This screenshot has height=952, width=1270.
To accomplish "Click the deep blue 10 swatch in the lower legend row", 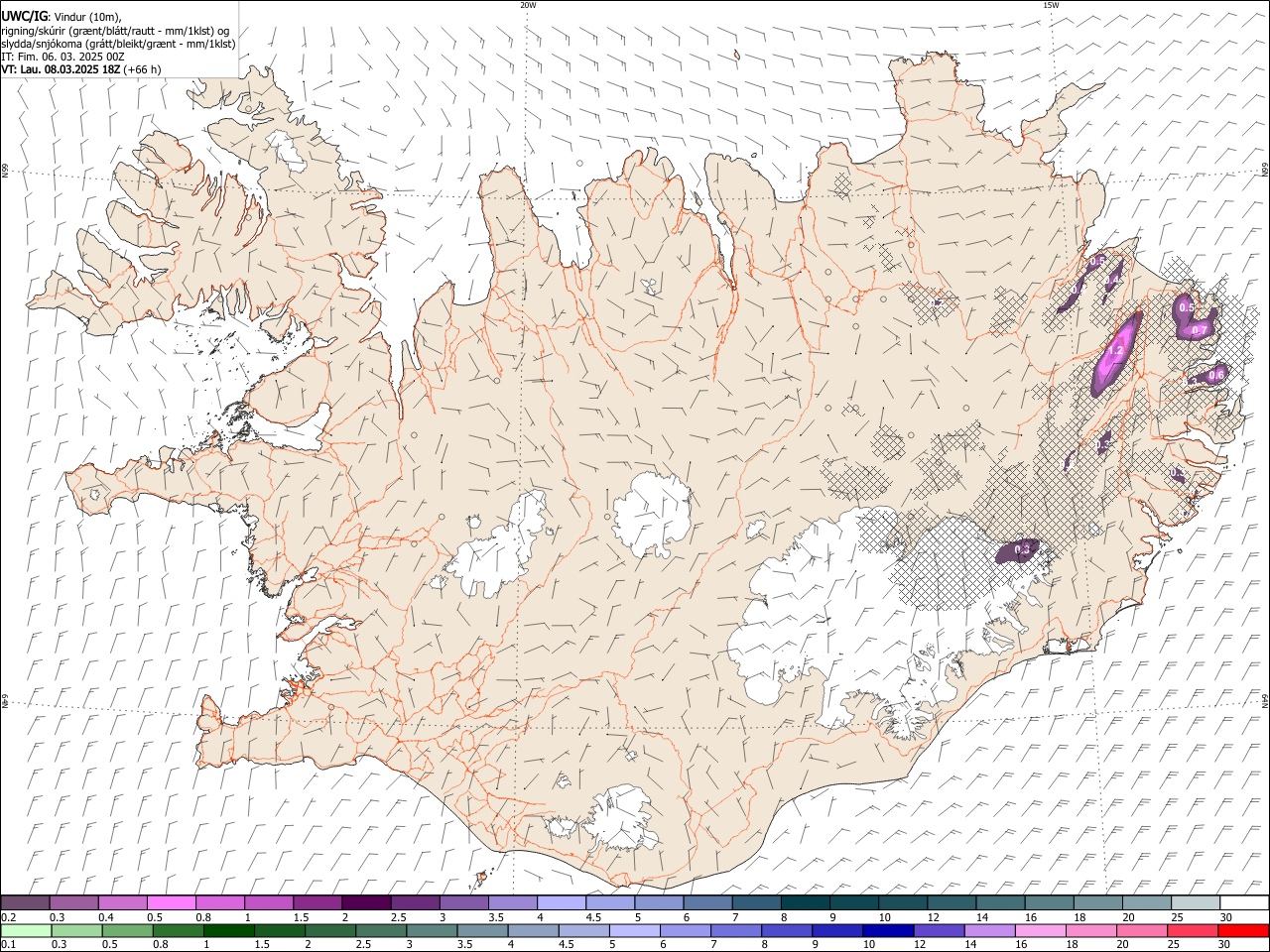I will 888,931.
